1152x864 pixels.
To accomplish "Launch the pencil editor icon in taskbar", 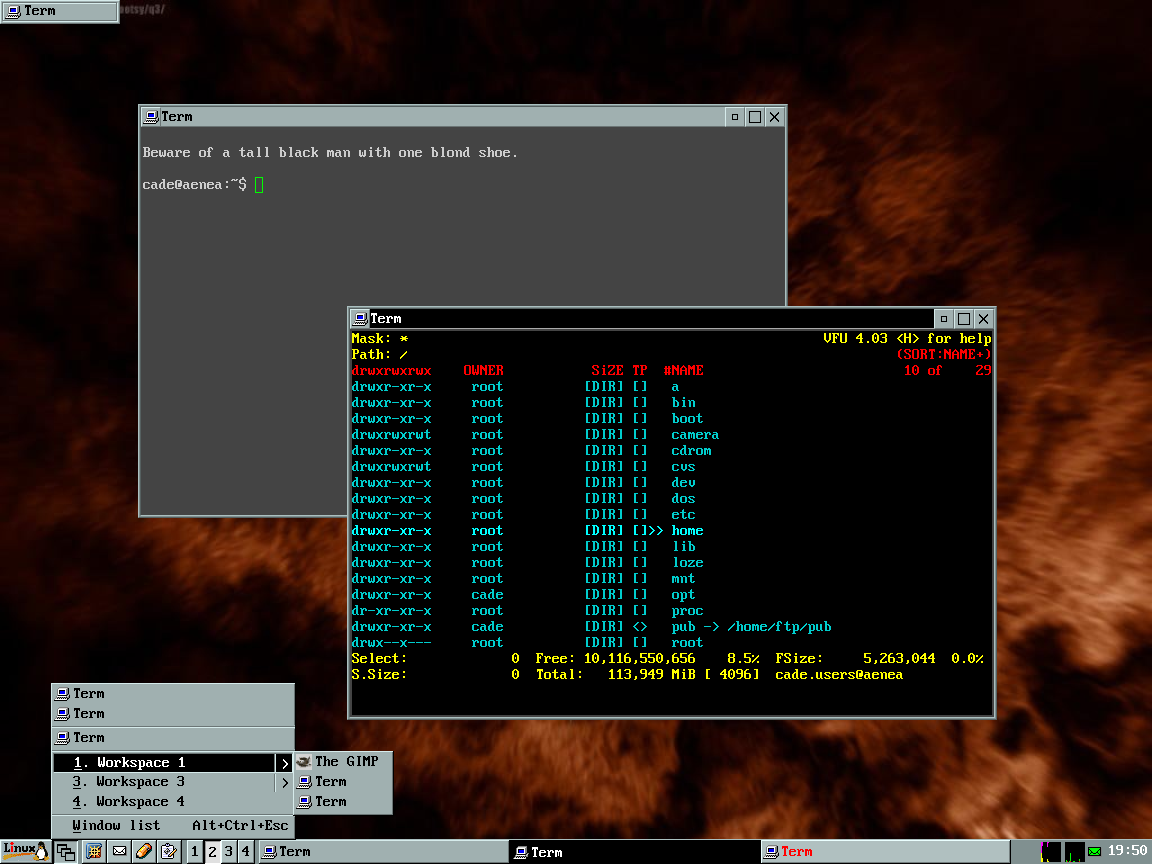I will pyautogui.click(x=144, y=852).
